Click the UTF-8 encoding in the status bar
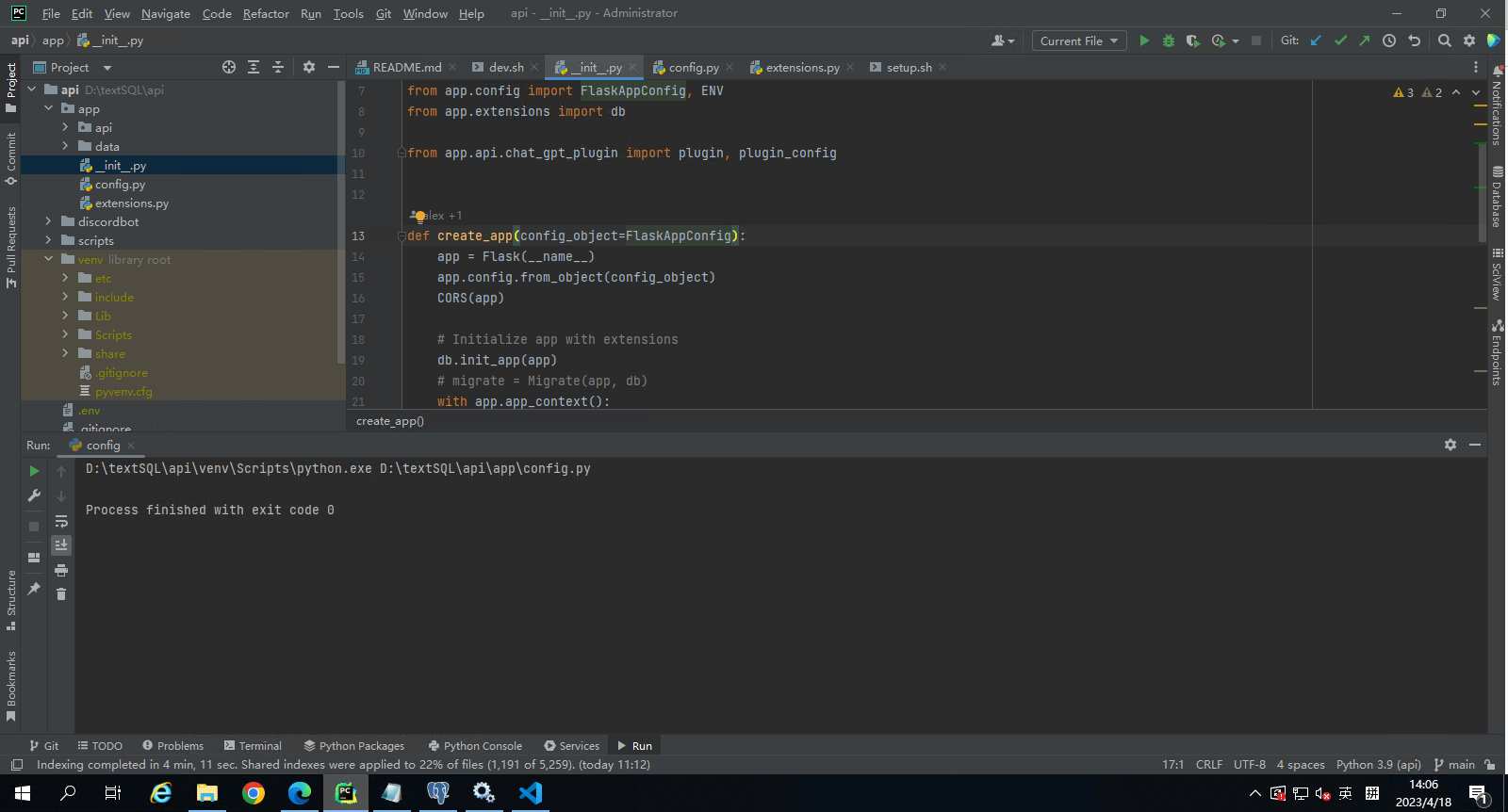Viewport: 1508px width, 812px height. 1250,765
